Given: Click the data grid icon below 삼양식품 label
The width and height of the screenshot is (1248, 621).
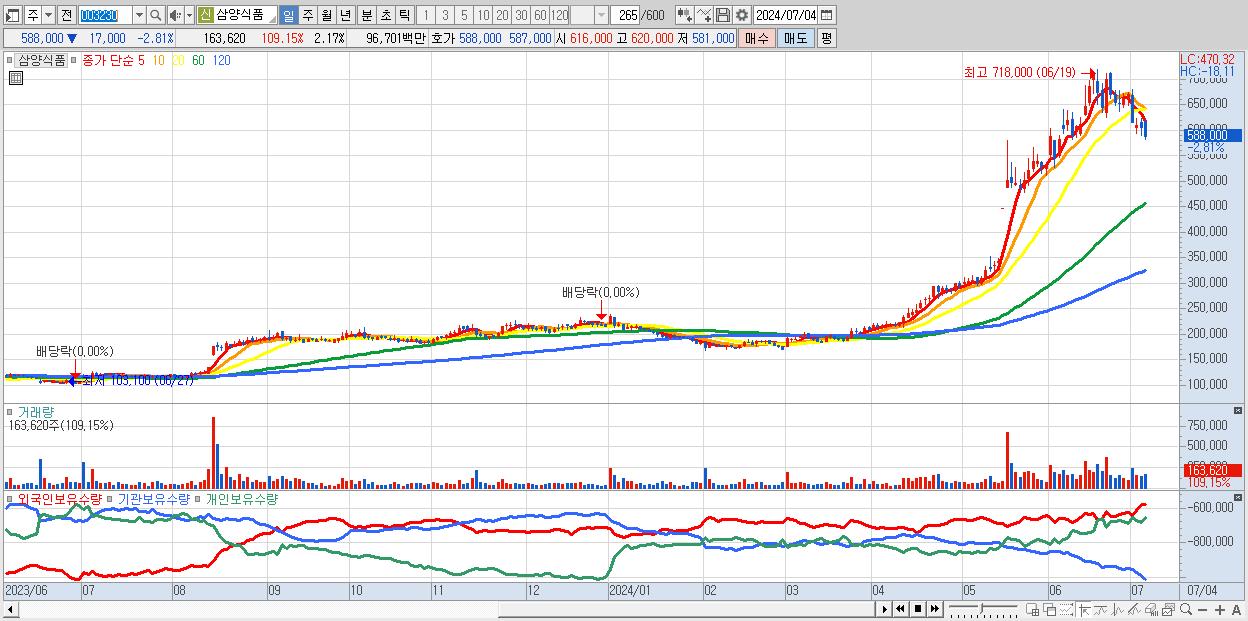Looking at the screenshot, I should [15, 77].
